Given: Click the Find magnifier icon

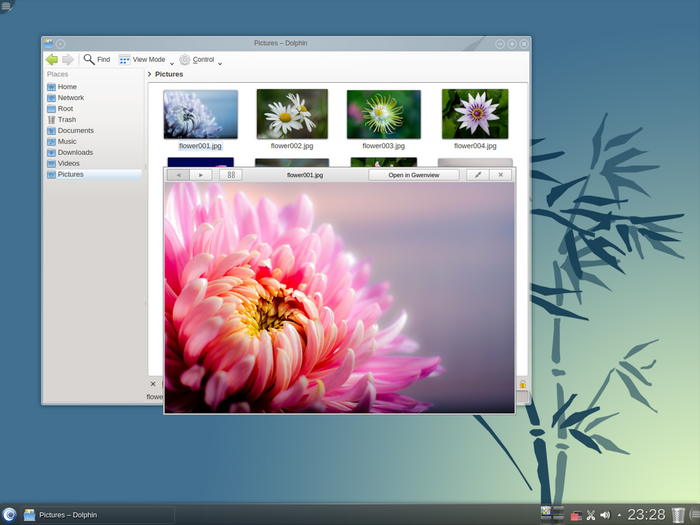Looking at the screenshot, I should coord(89,60).
